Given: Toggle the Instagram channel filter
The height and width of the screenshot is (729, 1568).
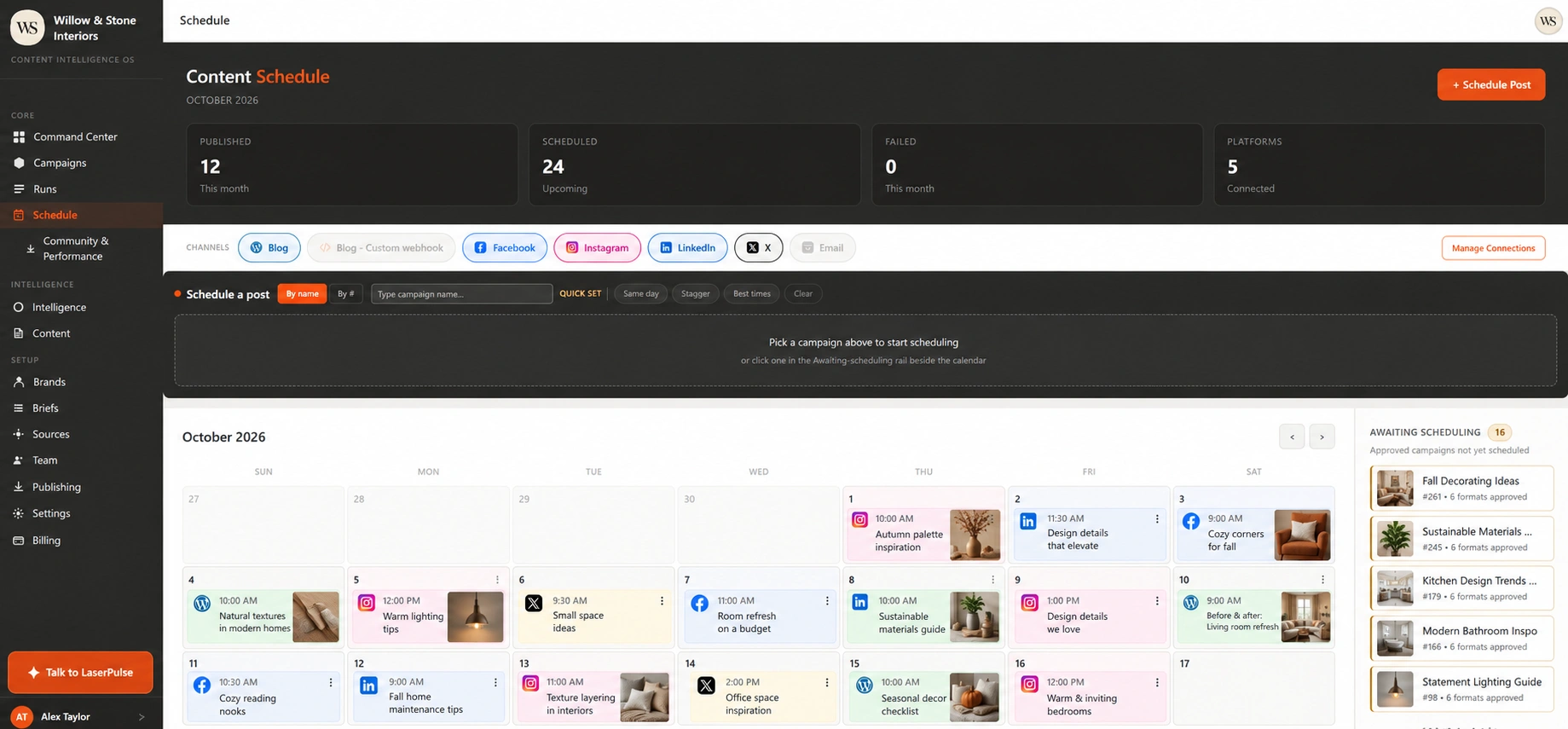Looking at the screenshot, I should tap(597, 248).
